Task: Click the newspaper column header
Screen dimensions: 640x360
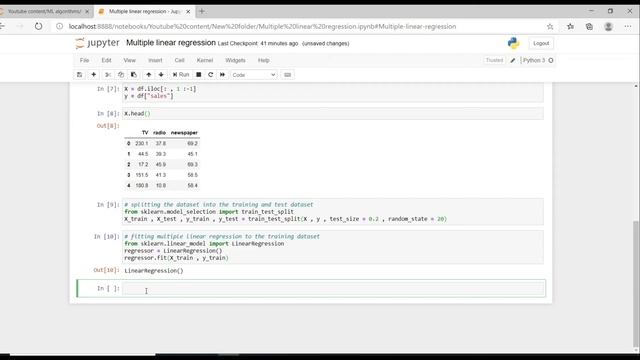Action: [x=184, y=133]
